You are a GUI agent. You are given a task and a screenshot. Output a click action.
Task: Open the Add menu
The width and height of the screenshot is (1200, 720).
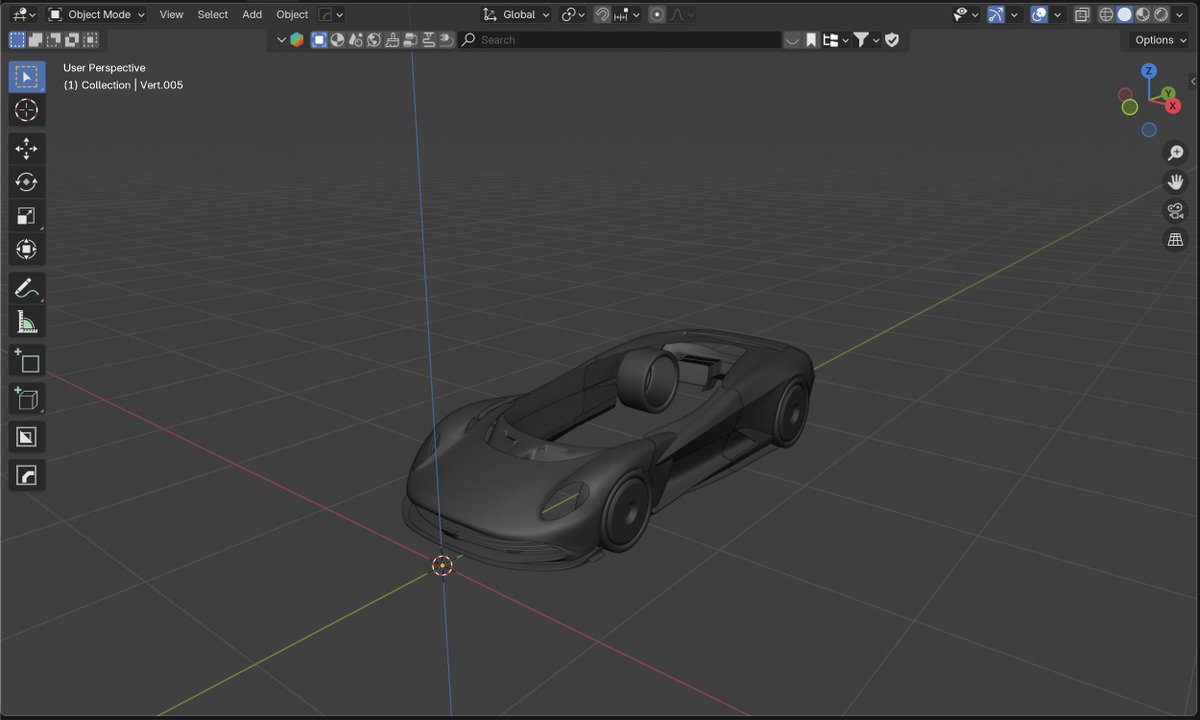(x=252, y=15)
